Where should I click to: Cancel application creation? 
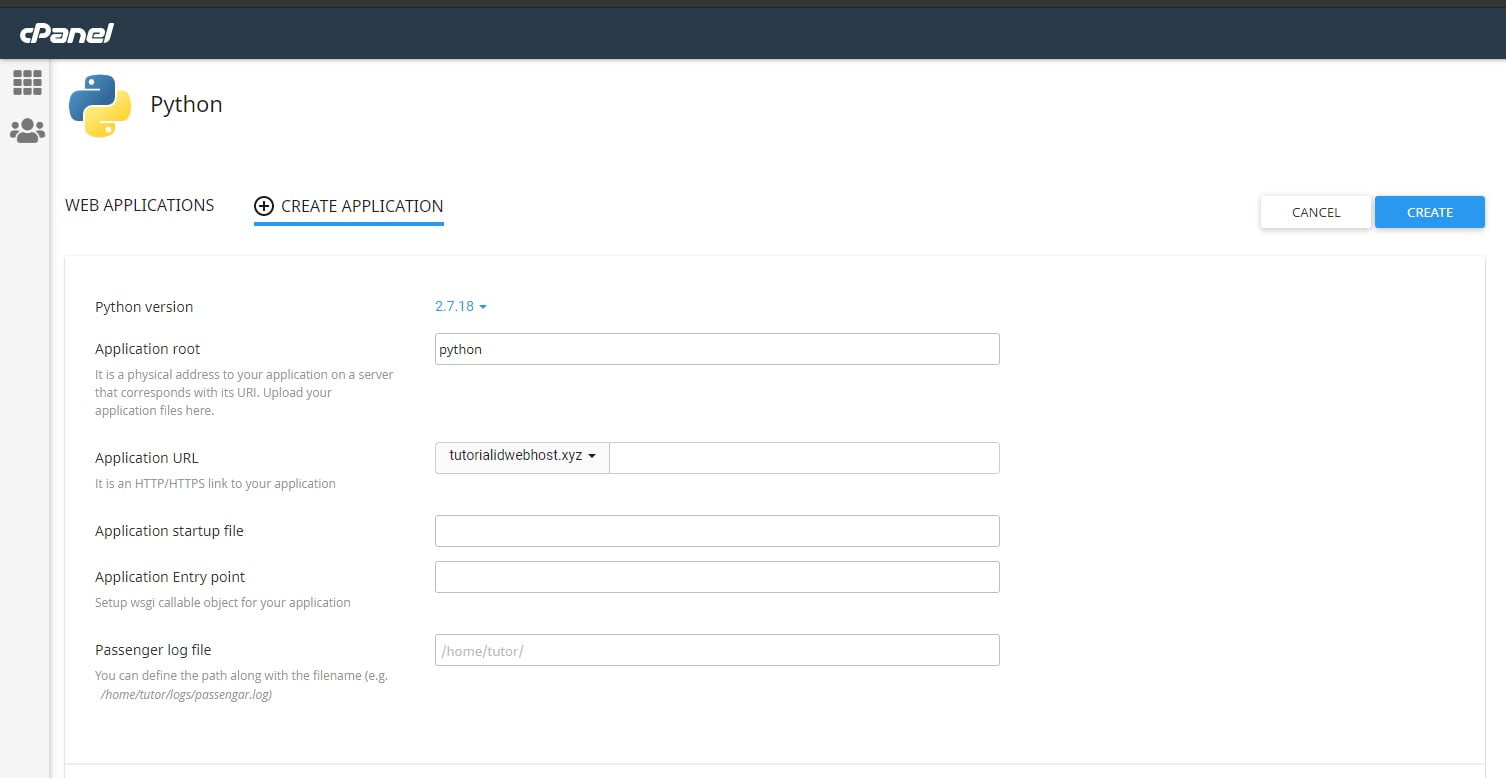coord(1316,212)
